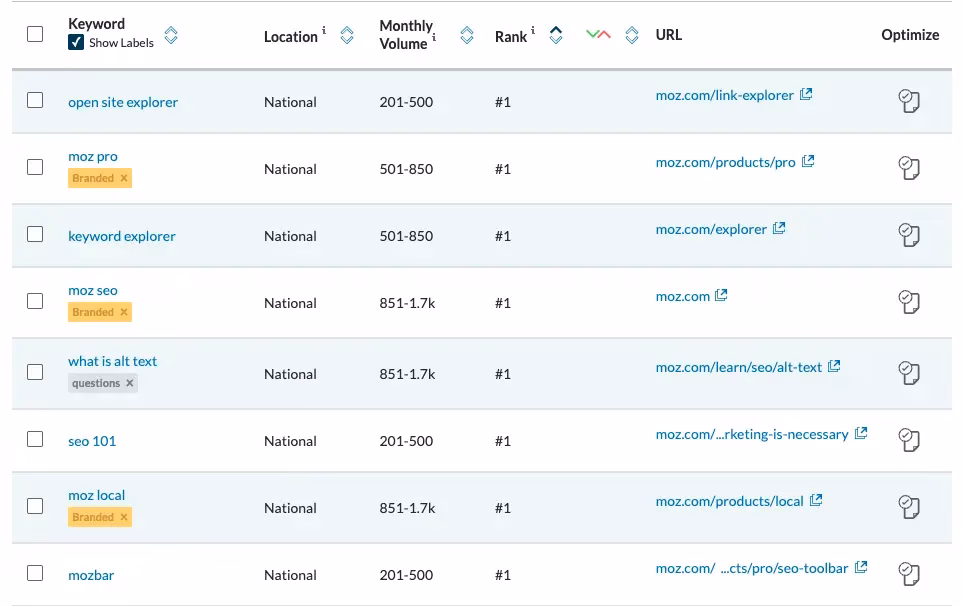This screenshot has height=606, width=962.
Task: Click the info icon next to the Rank header
Action: coord(531,29)
